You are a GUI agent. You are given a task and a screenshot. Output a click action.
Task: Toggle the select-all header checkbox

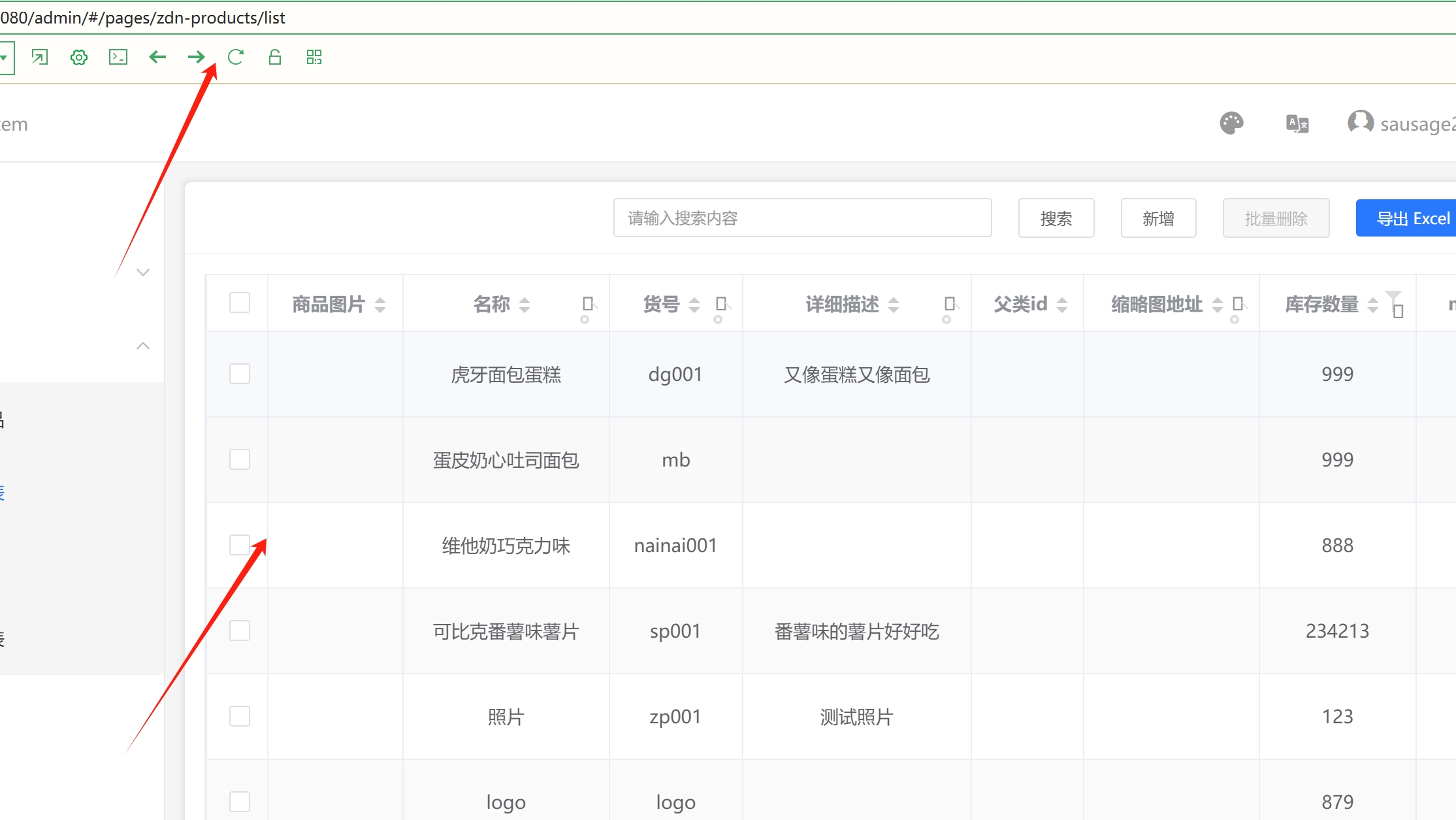240,303
